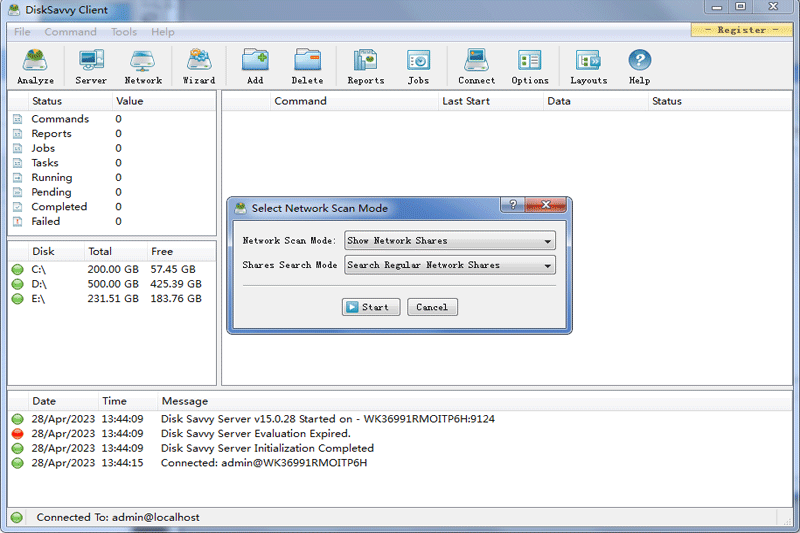Click the green indicator for disk C:\
Image resolution: width=800 pixels, height=533 pixels.
(x=17, y=269)
